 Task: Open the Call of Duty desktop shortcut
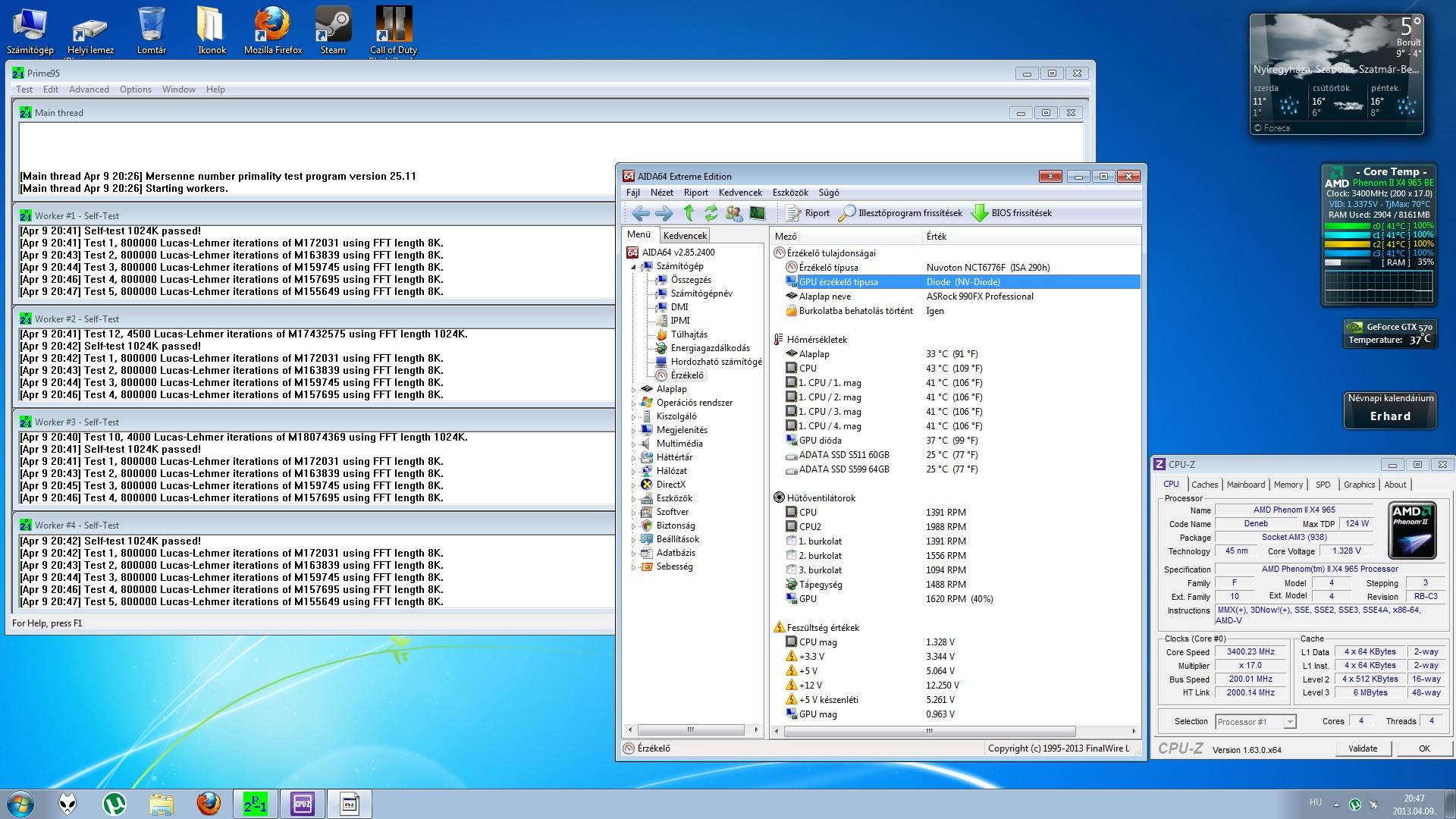(x=394, y=31)
